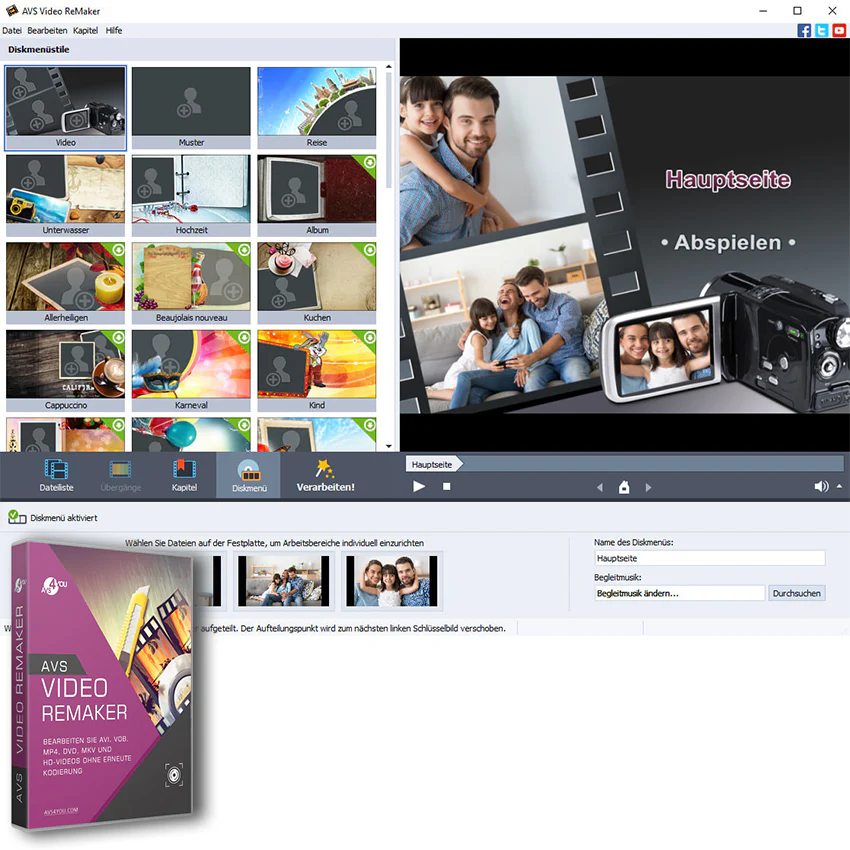The width and height of the screenshot is (850, 850).
Task: Click the Durchsuchen button
Action: click(x=796, y=593)
